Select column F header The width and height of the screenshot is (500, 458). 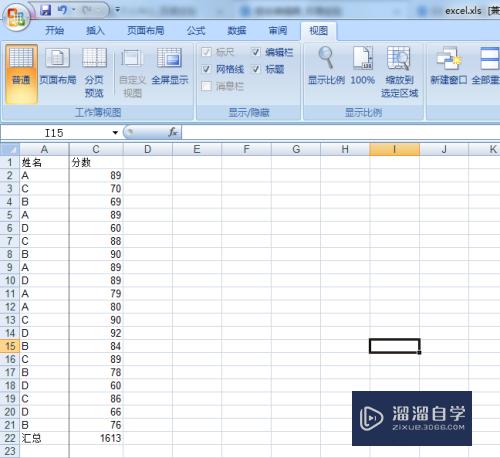point(246,149)
